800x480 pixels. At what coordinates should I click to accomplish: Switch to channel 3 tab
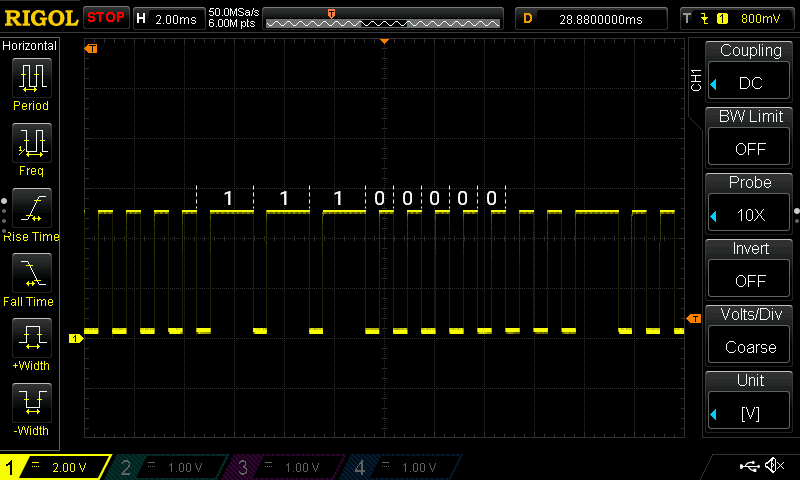point(285,467)
